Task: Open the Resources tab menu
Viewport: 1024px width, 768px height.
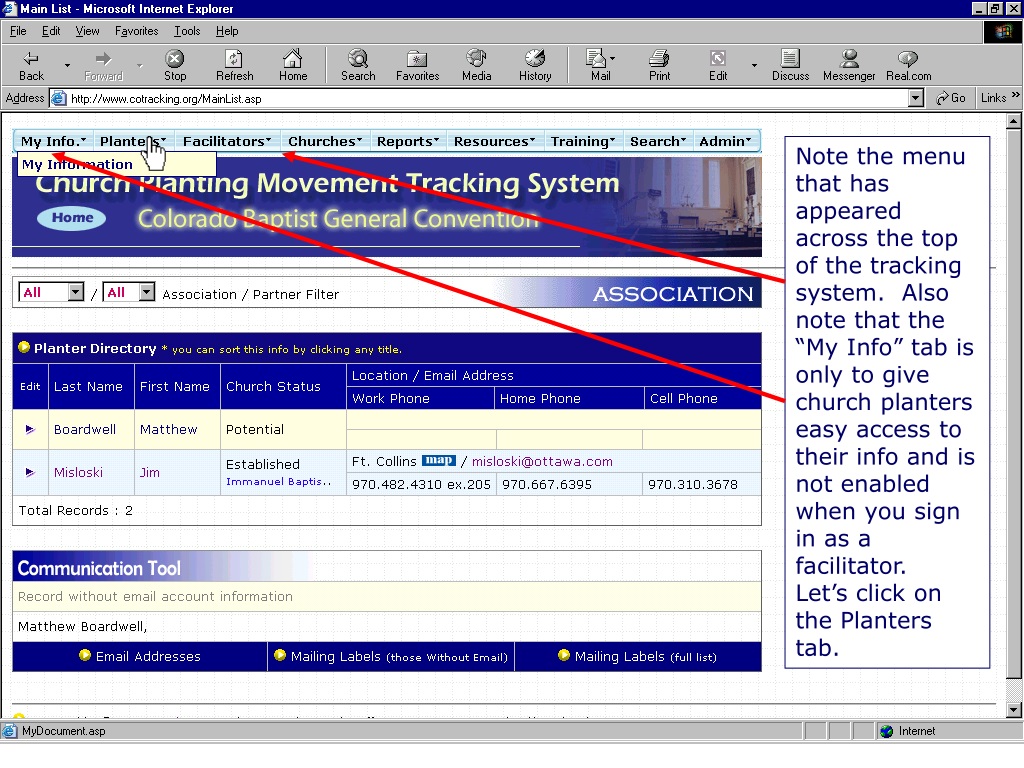Action: (494, 141)
